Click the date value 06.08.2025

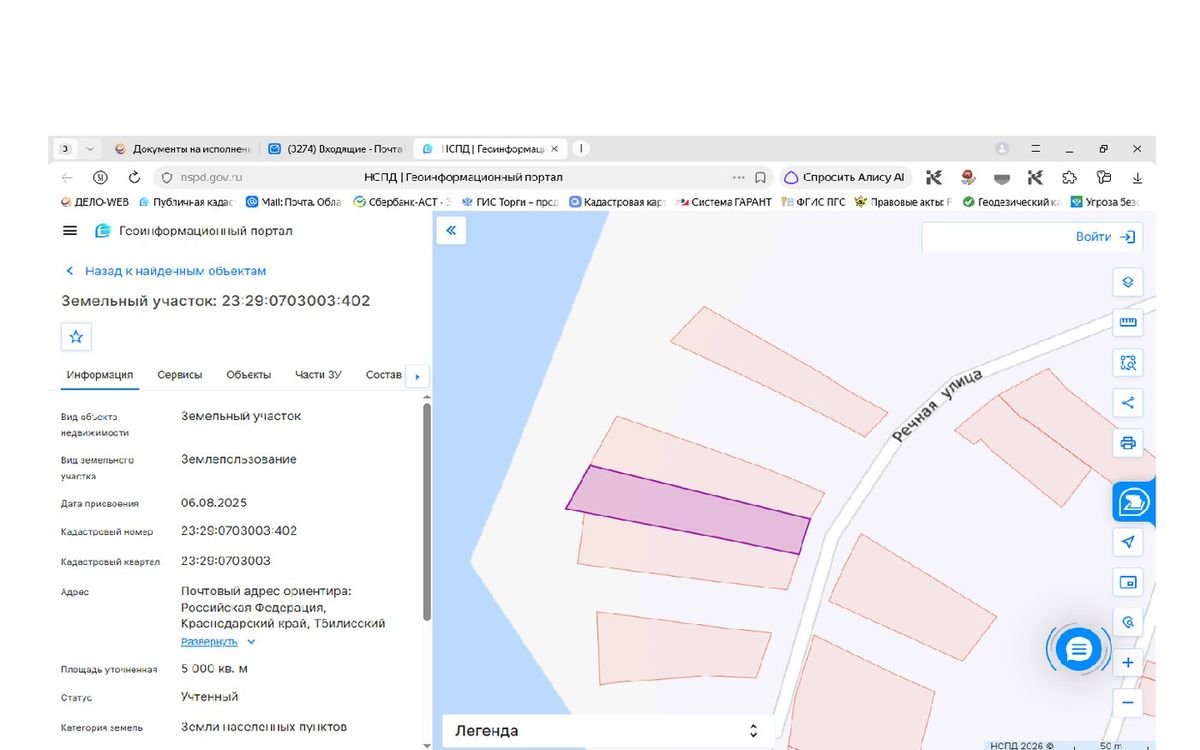(x=214, y=503)
